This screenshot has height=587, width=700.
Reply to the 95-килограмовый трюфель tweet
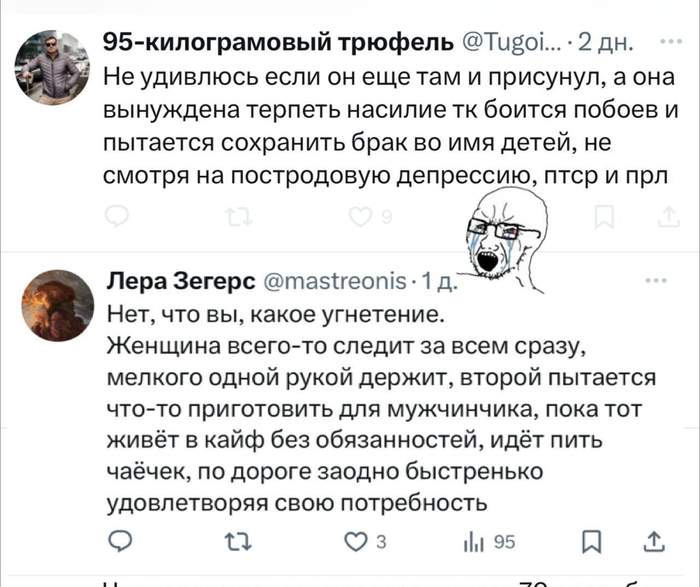[117, 212]
